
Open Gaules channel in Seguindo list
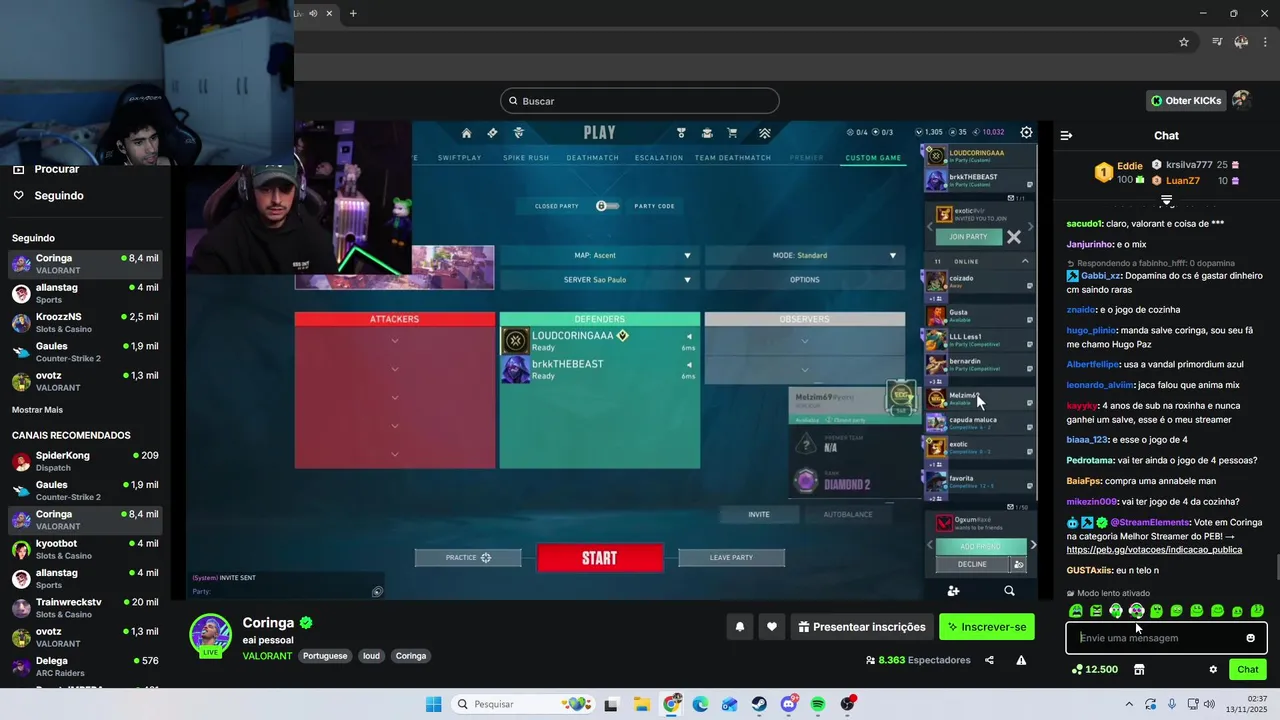[85, 351]
